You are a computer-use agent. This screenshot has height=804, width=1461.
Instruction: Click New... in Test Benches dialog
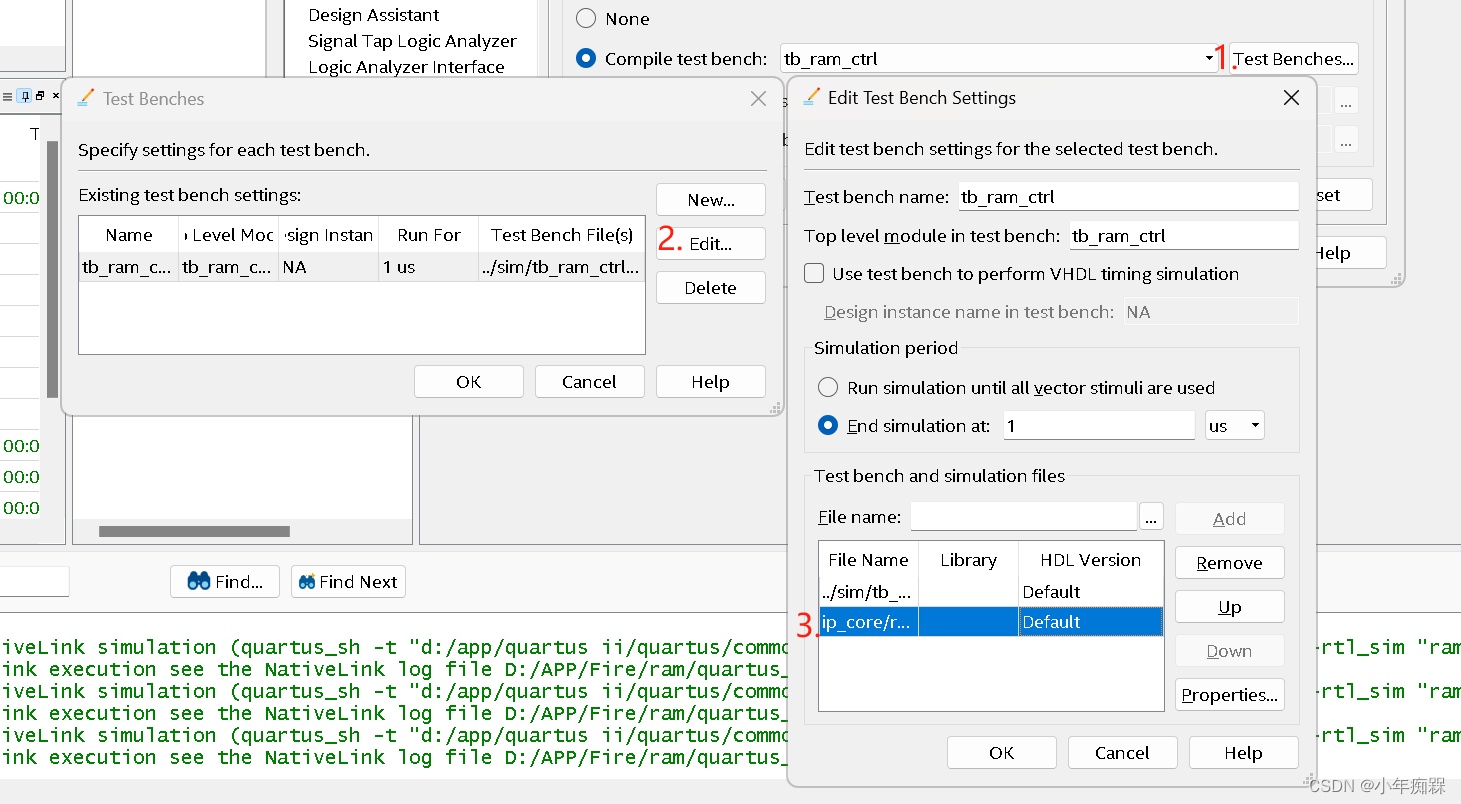coord(711,200)
